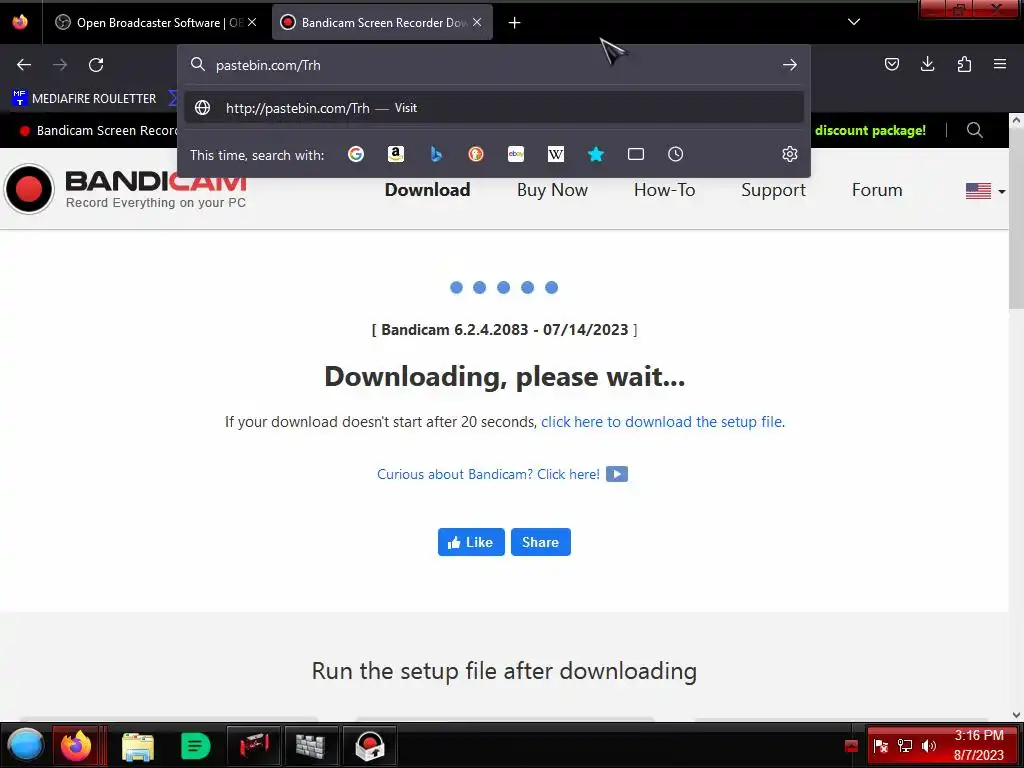Click the volume speaker tray icon
Image resolution: width=1024 pixels, height=768 pixels.
click(x=929, y=746)
